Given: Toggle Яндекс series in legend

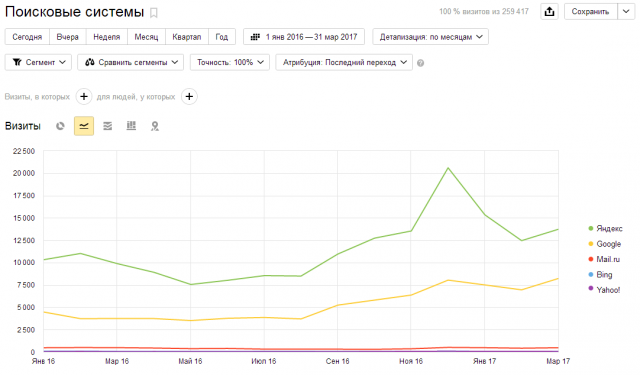Looking at the screenshot, I should [x=605, y=229].
